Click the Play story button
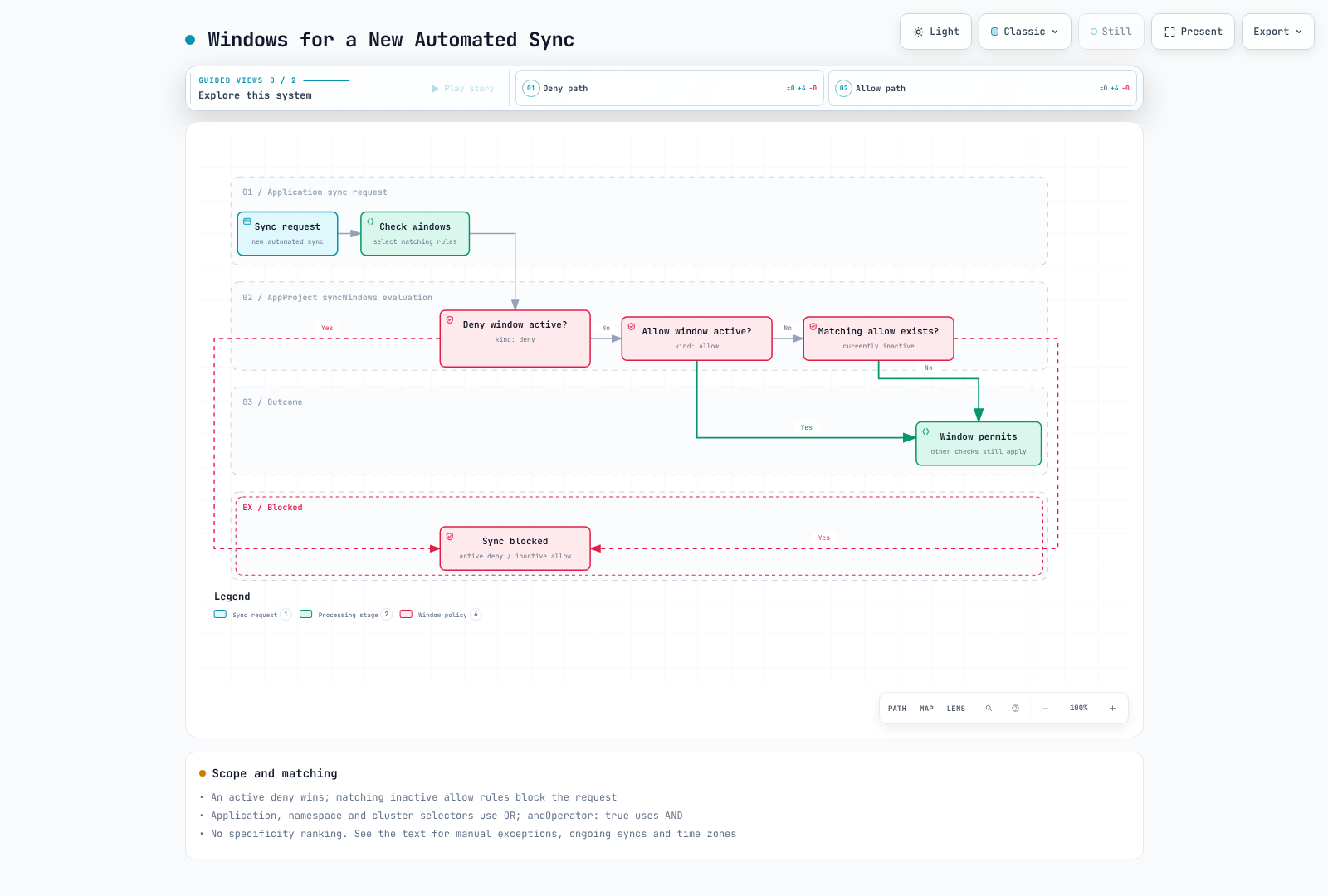Screen dimensions: 1328x896 tap(463, 89)
